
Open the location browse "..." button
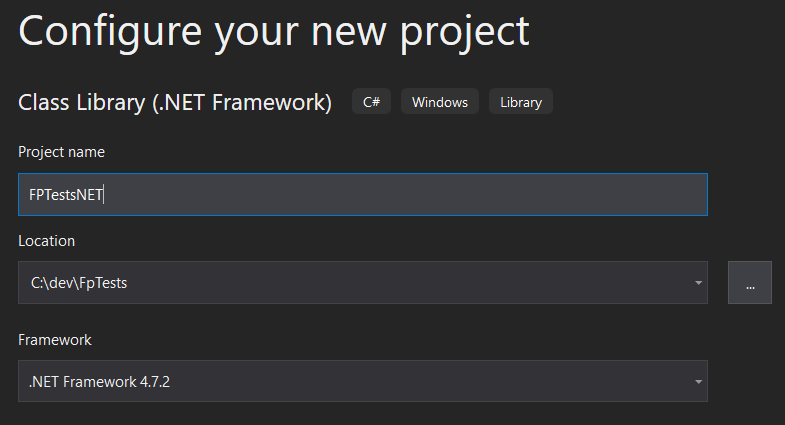[749, 282]
